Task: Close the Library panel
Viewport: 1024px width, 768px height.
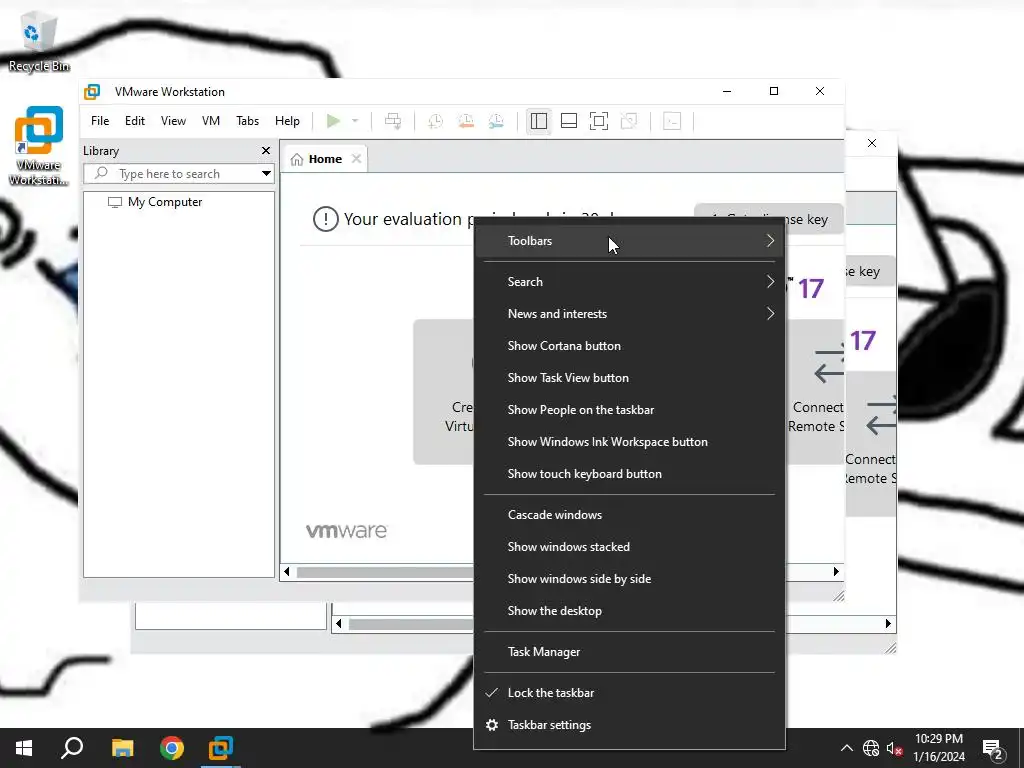Action: coord(266,151)
